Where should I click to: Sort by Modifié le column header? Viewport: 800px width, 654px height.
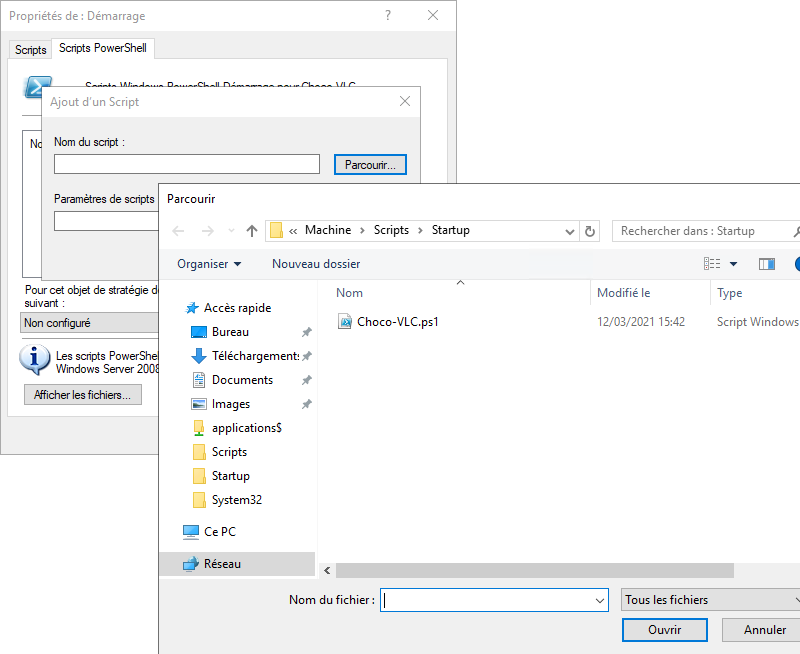pos(623,293)
